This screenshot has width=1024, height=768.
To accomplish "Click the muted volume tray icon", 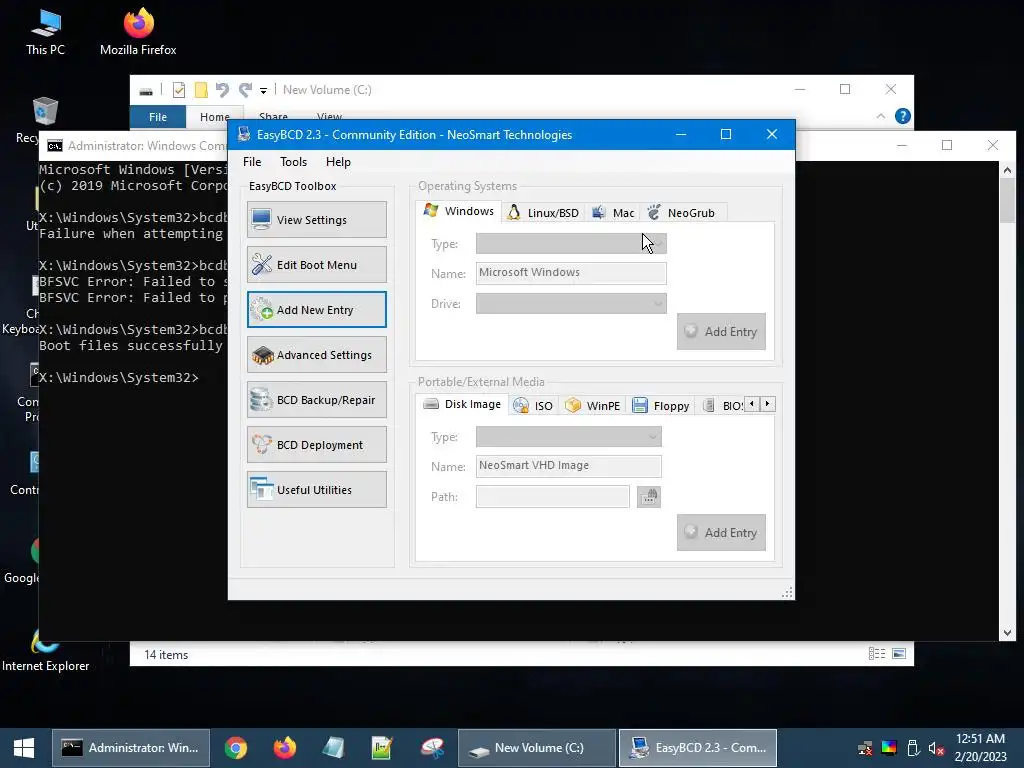I will pyautogui.click(x=936, y=748).
